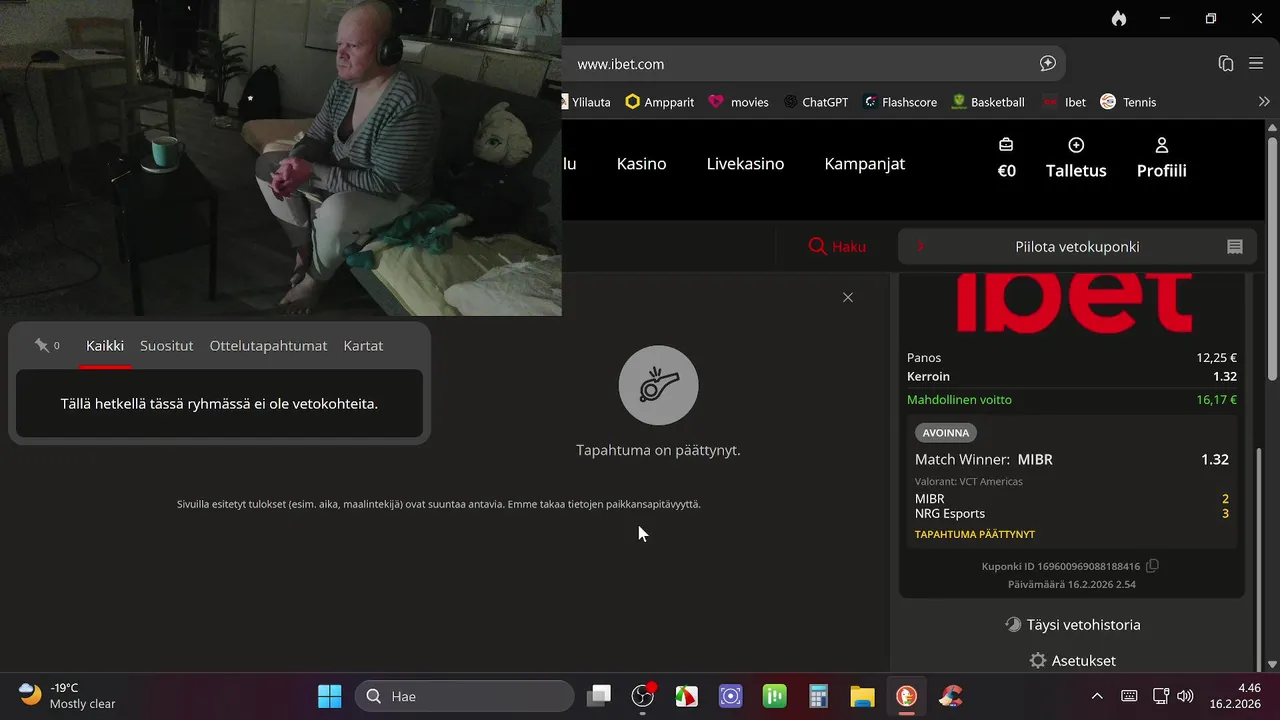
Task: Open the Calculator taskbar icon
Action: click(819, 696)
